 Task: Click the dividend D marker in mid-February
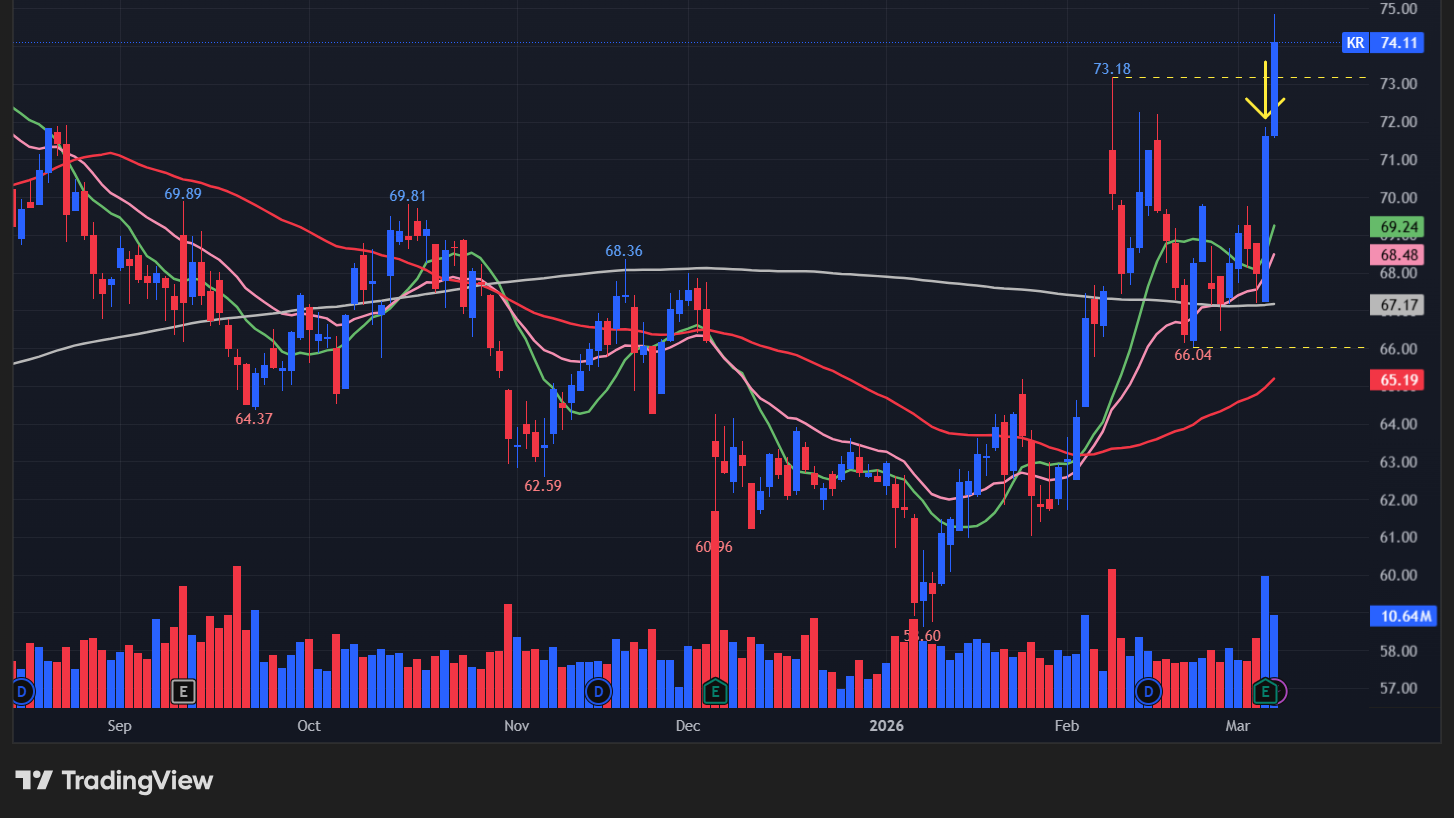click(x=1148, y=690)
